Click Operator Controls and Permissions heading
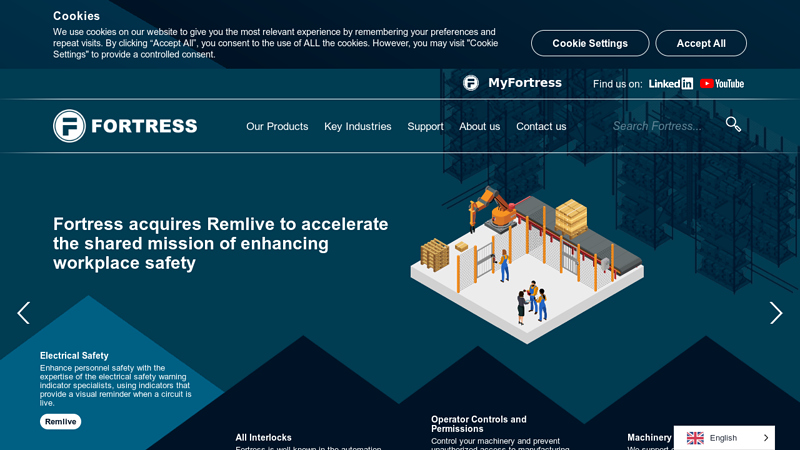Image resolution: width=800 pixels, height=450 pixels. [479, 424]
